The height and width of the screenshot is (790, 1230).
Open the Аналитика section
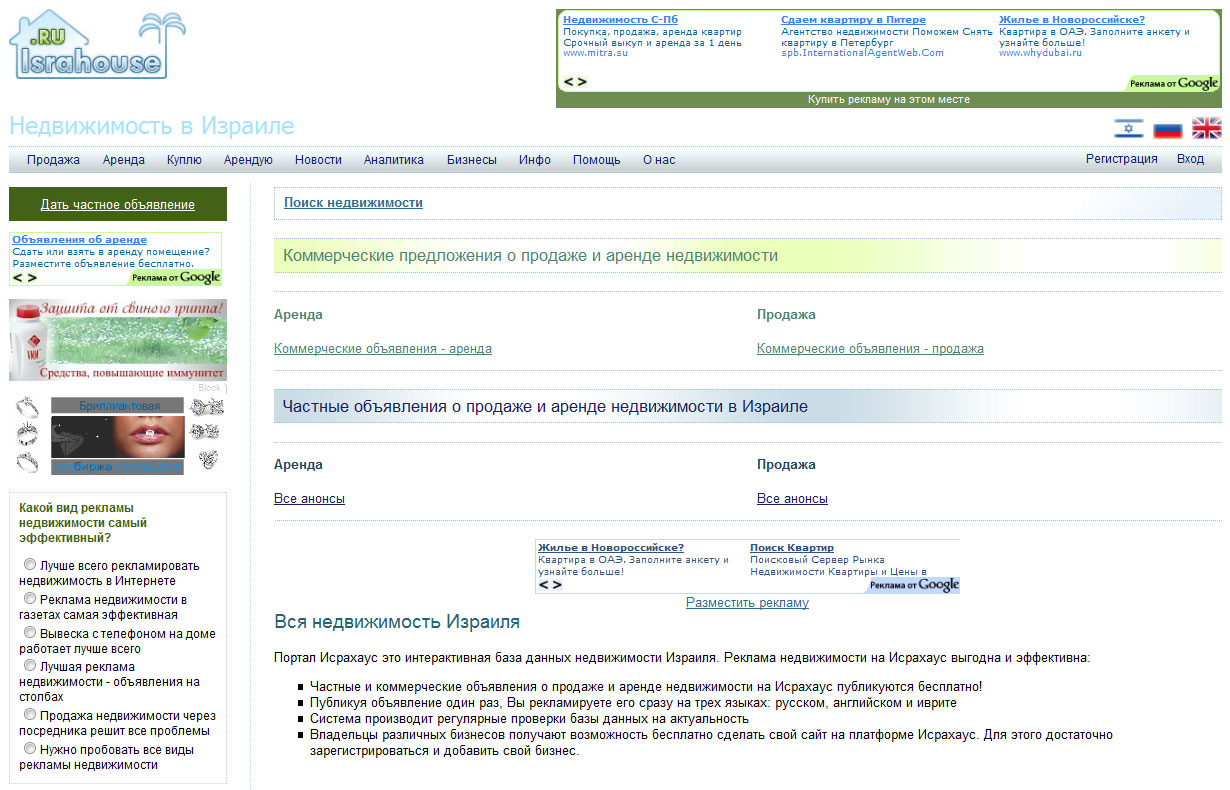(394, 159)
